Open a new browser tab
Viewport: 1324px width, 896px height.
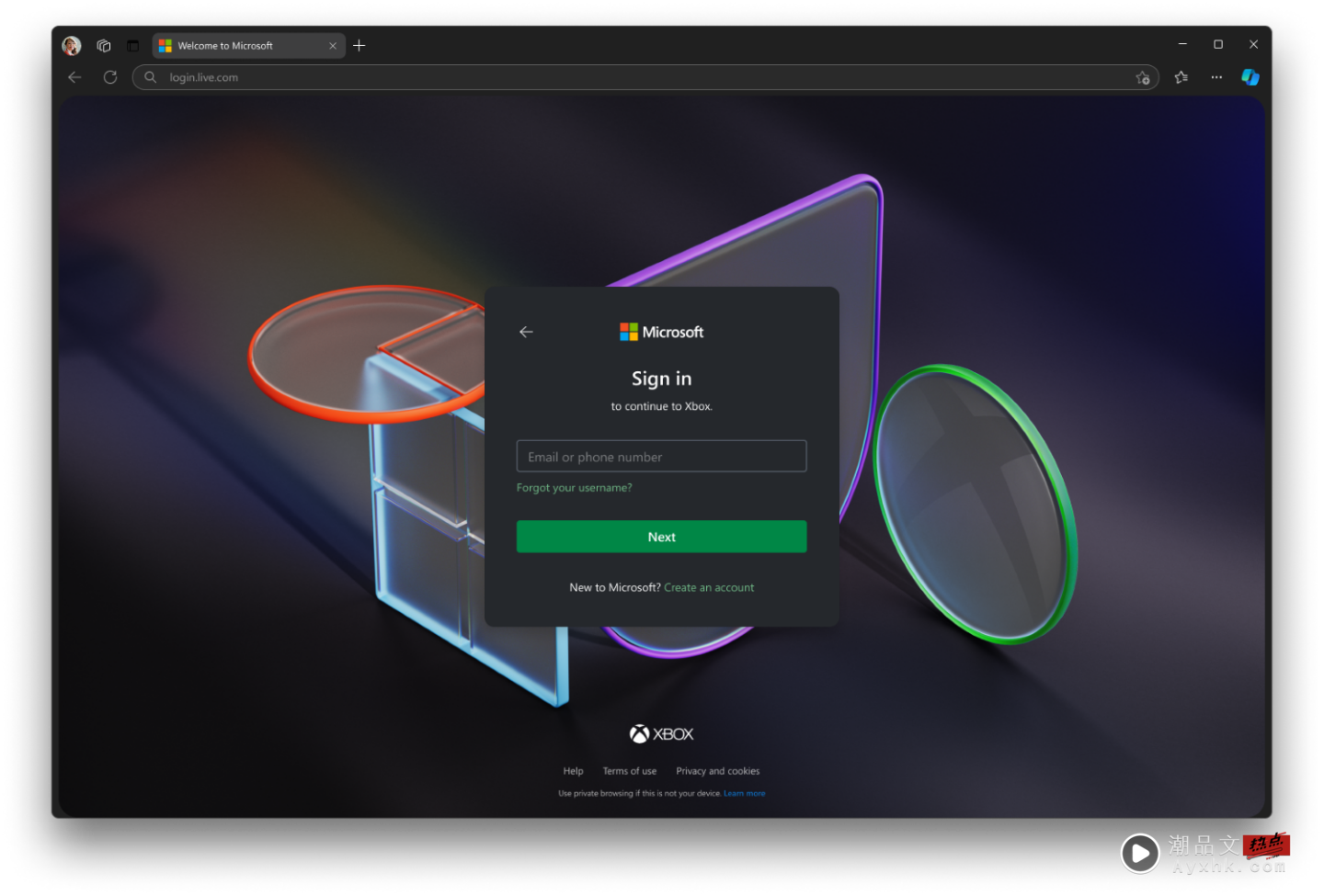point(359,45)
